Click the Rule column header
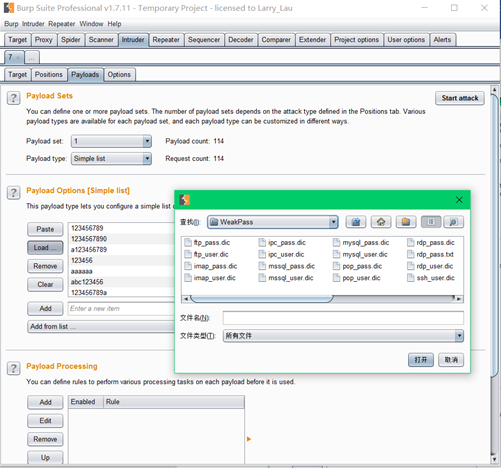 pos(174,402)
